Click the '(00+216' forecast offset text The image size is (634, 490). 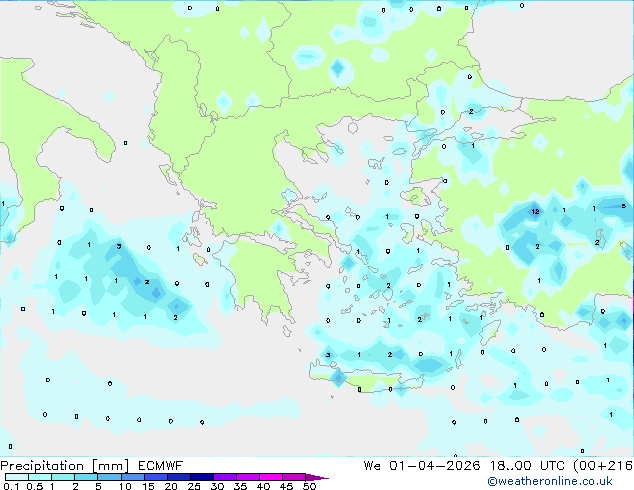[x=603, y=466]
